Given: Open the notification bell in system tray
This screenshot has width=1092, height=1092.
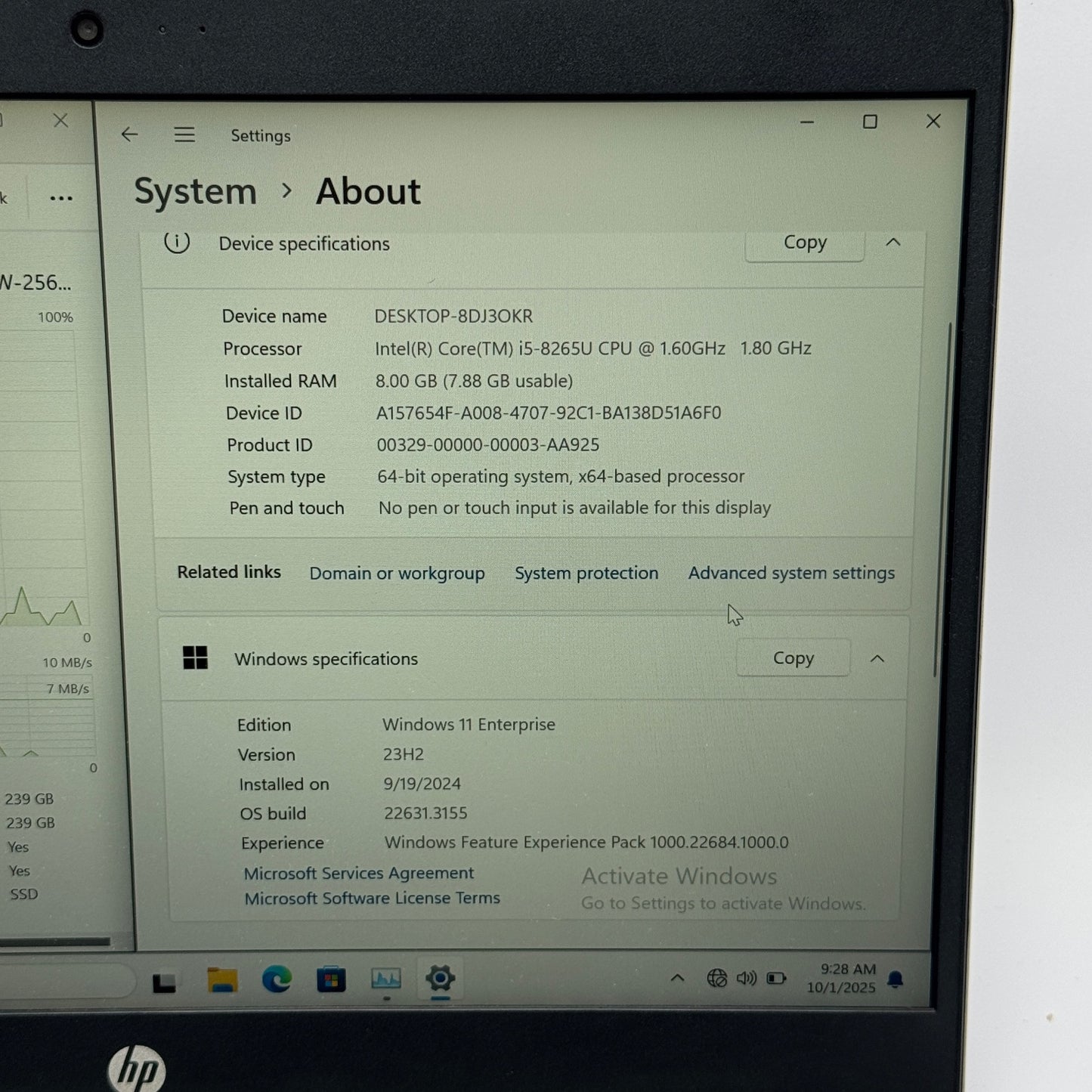Looking at the screenshot, I should 896,980.
